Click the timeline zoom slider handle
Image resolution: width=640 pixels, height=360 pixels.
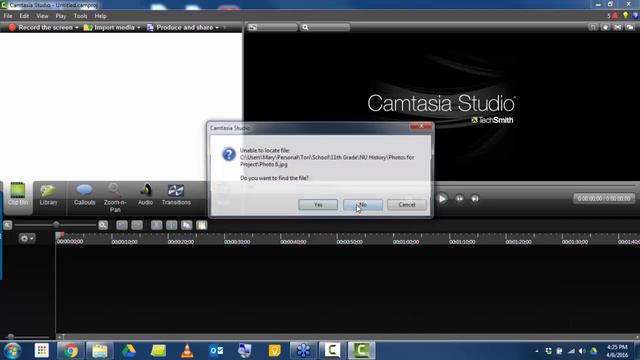(56, 224)
